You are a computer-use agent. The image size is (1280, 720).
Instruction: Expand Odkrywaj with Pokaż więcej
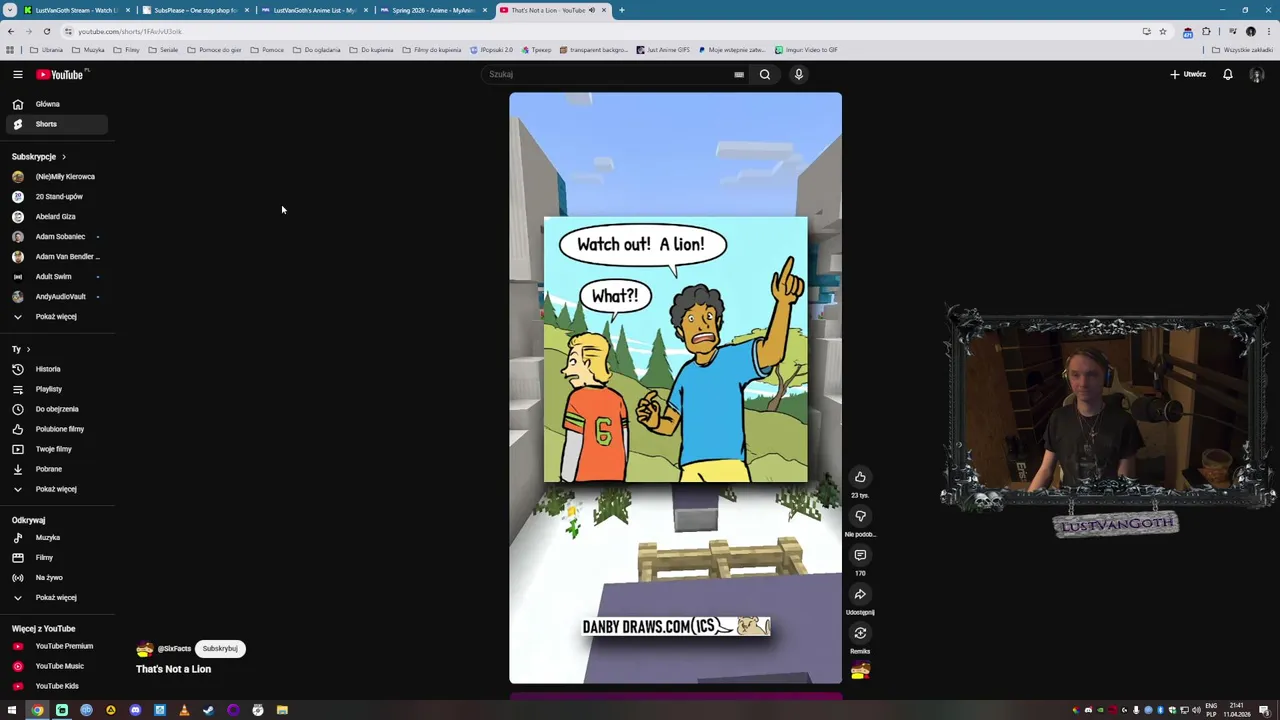[x=55, y=597]
